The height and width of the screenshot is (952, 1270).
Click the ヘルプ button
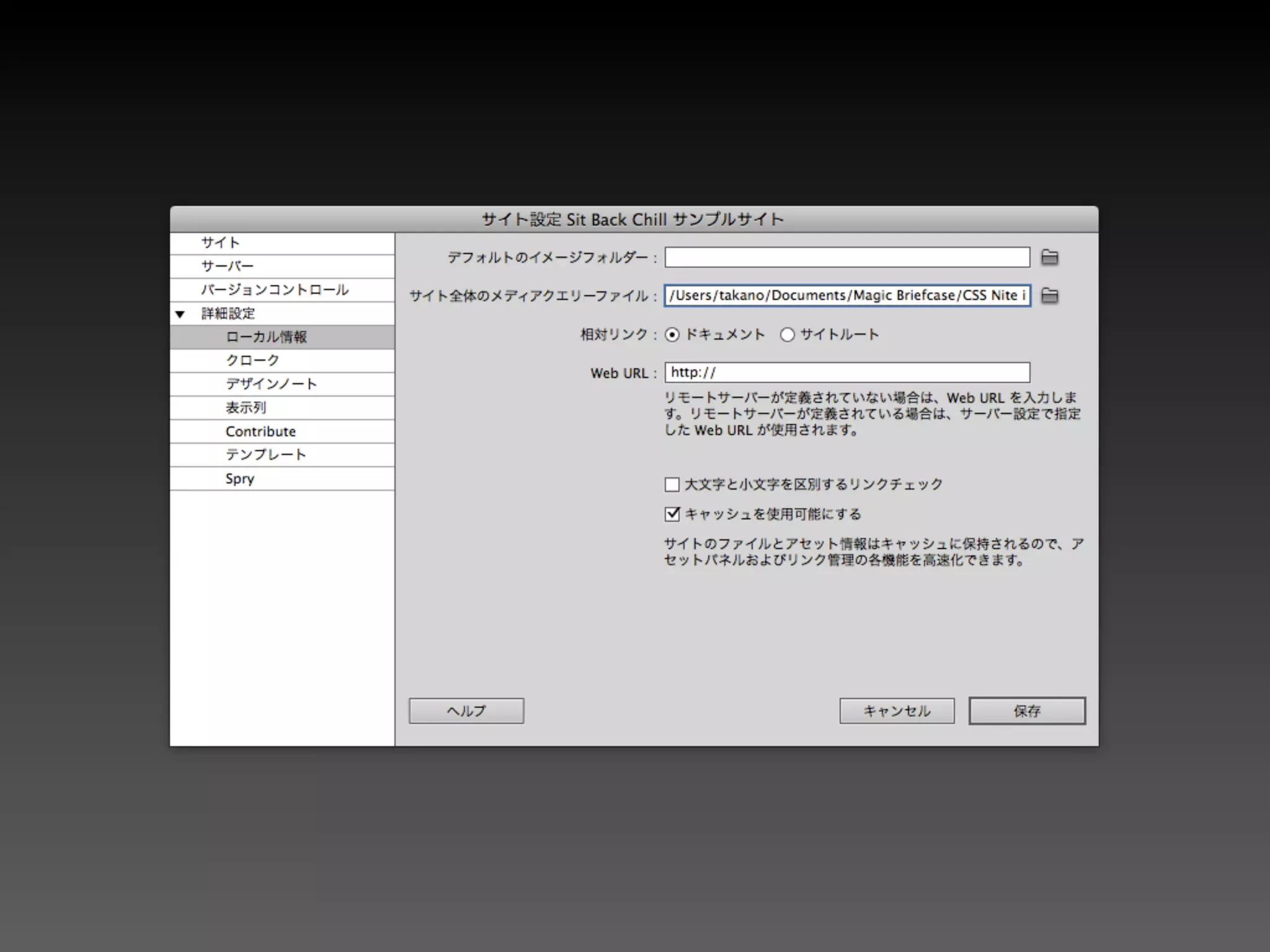[x=466, y=711]
